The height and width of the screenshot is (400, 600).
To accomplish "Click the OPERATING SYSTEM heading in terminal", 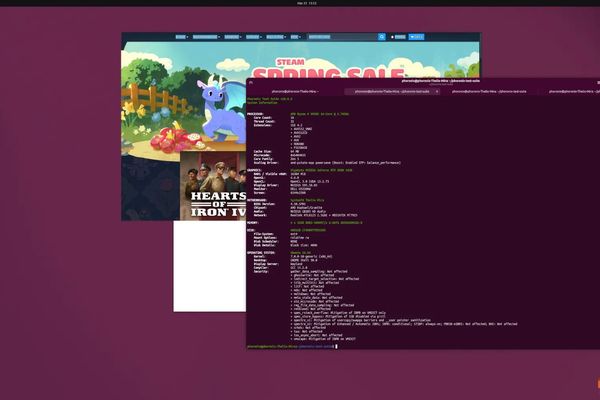I will coord(261,253).
